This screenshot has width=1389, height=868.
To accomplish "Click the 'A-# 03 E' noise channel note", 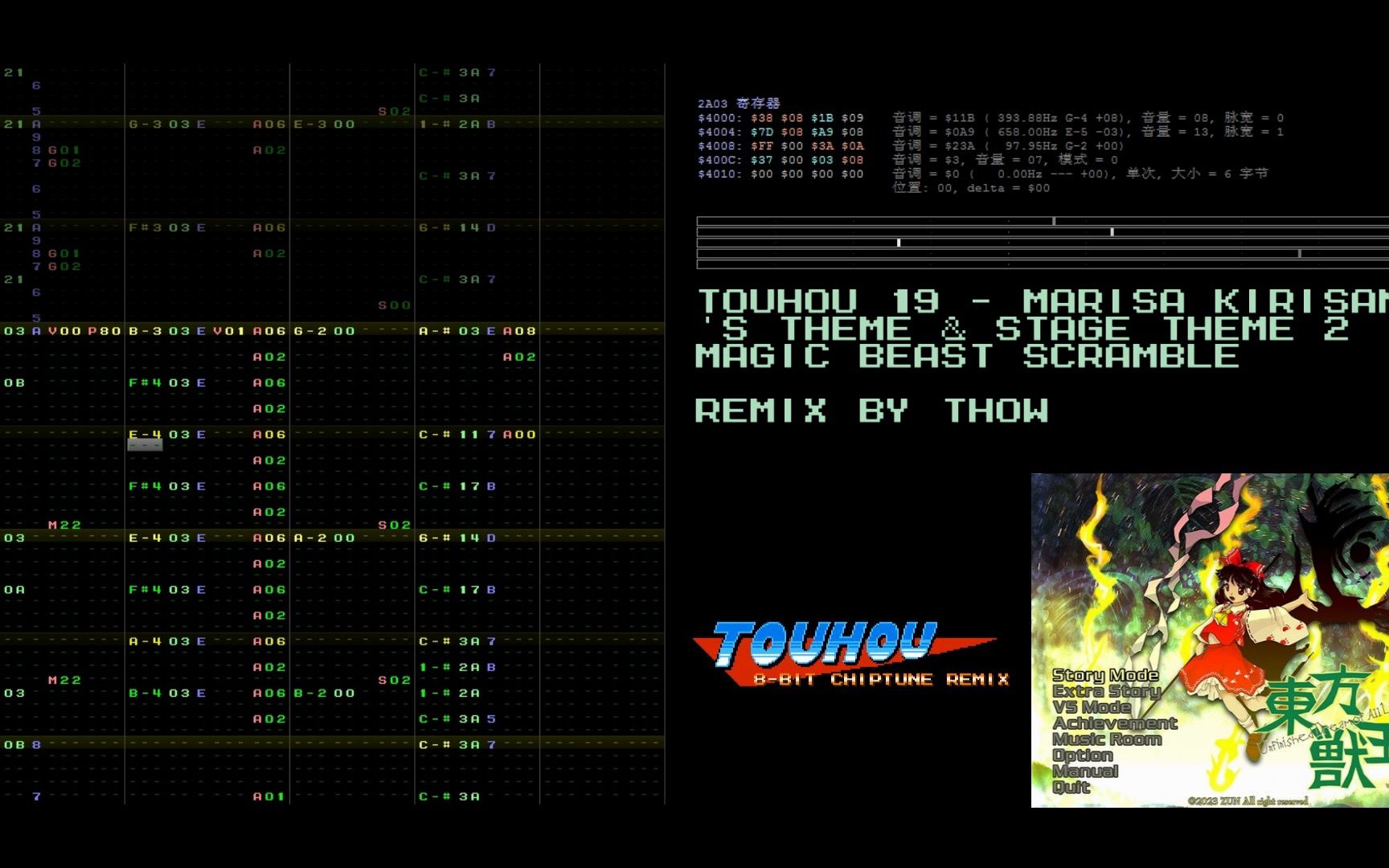I will click(457, 331).
